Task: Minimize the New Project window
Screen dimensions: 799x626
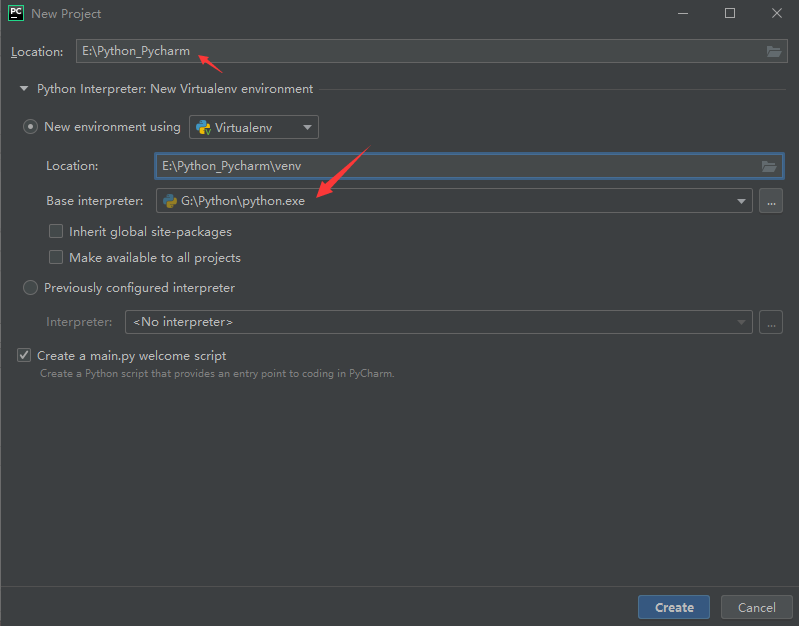Action: tap(683, 13)
